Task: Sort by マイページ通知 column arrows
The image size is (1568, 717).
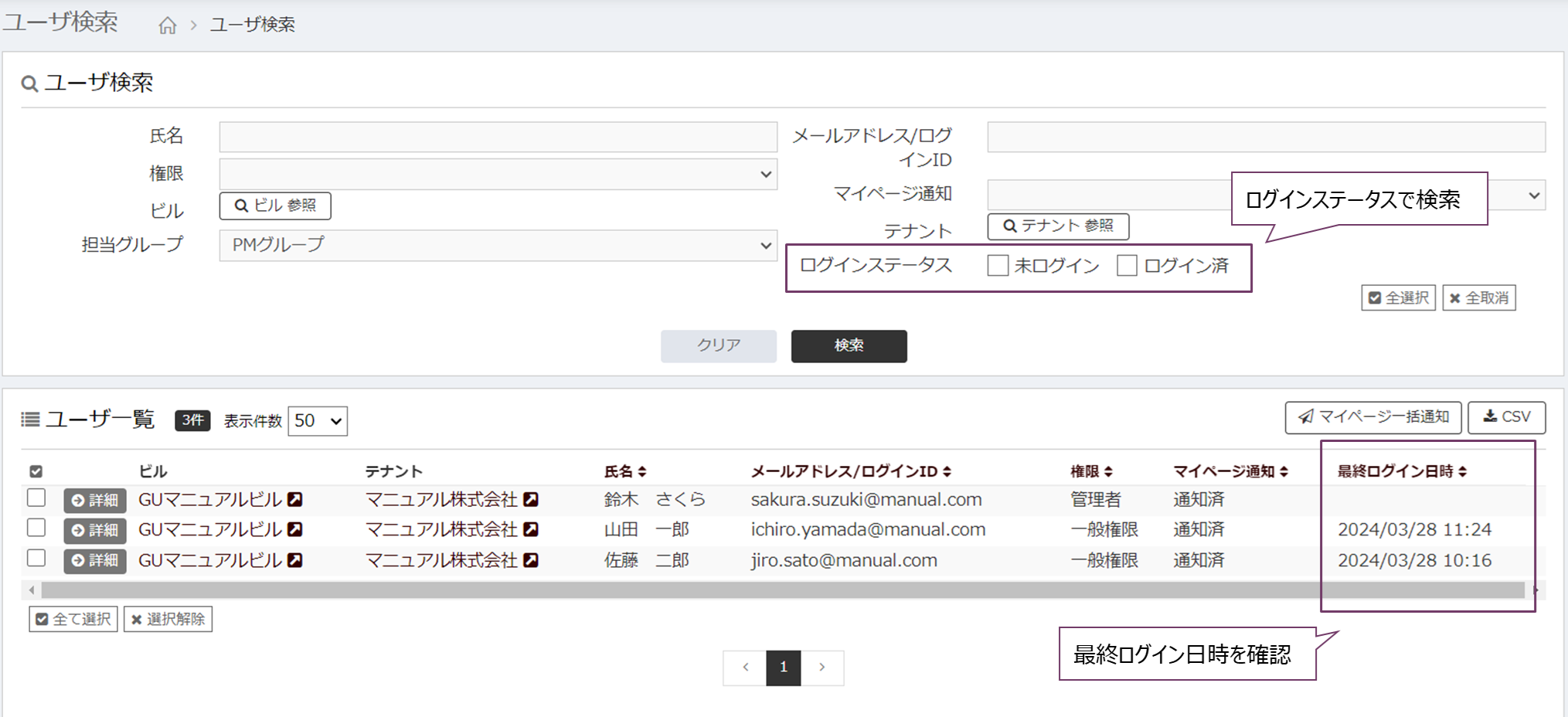Action: (1284, 472)
